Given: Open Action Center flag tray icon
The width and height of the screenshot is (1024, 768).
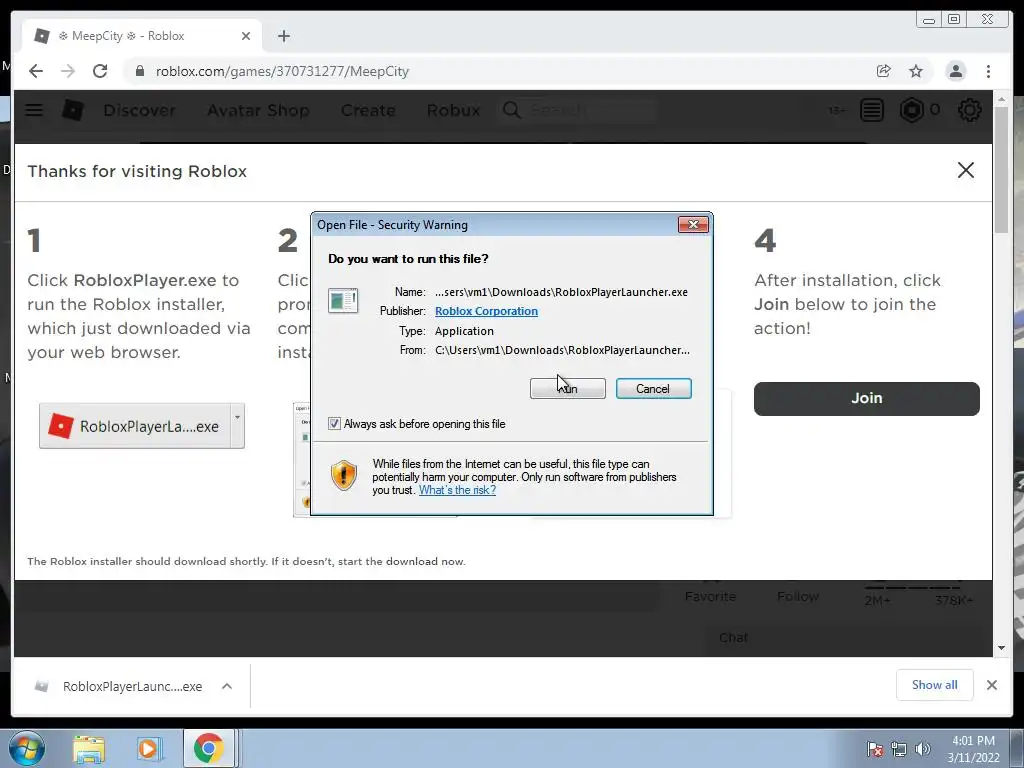Looking at the screenshot, I should coord(875,749).
